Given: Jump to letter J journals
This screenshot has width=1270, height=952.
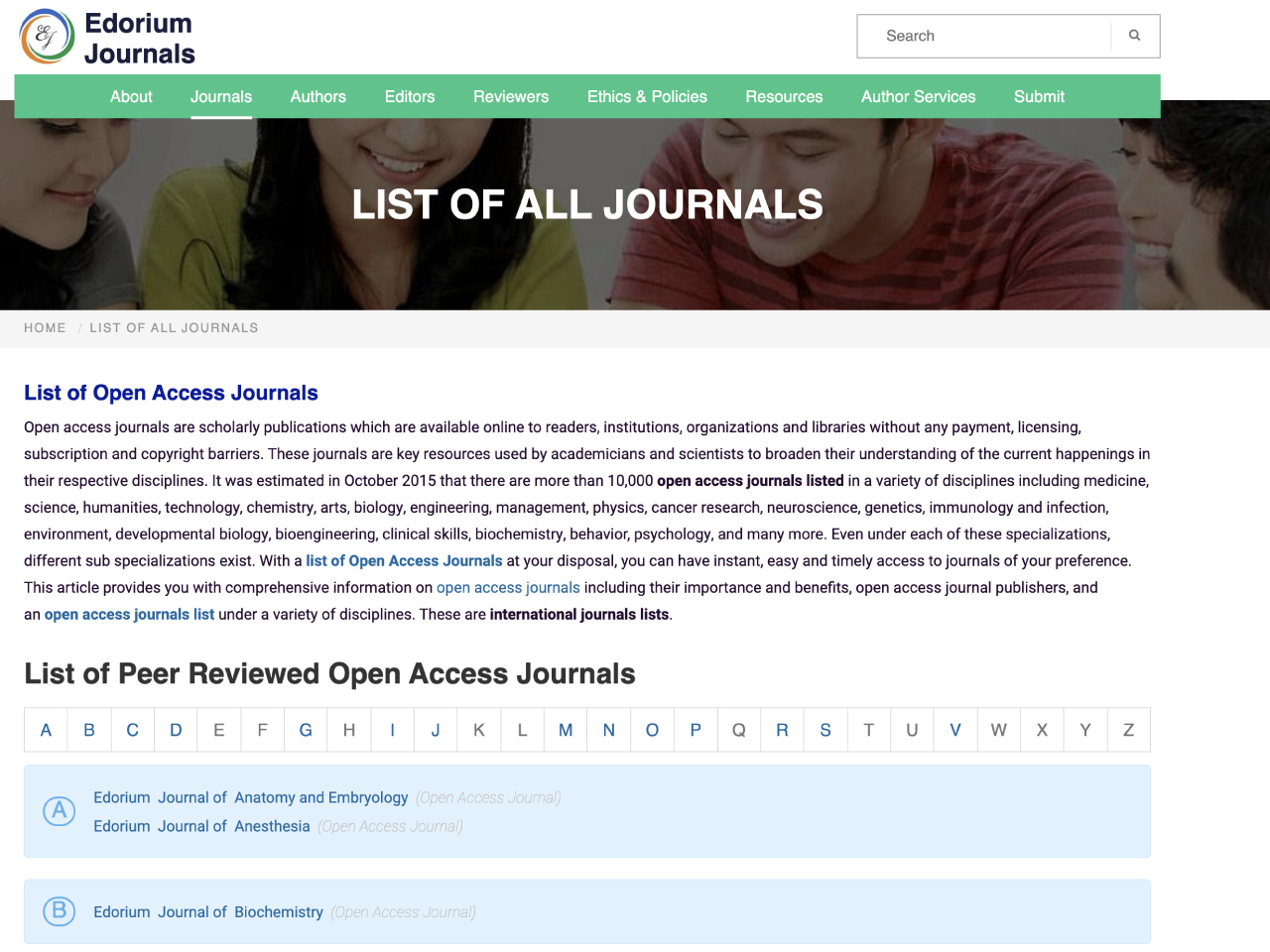Looking at the screenshot, I should 436,730.
